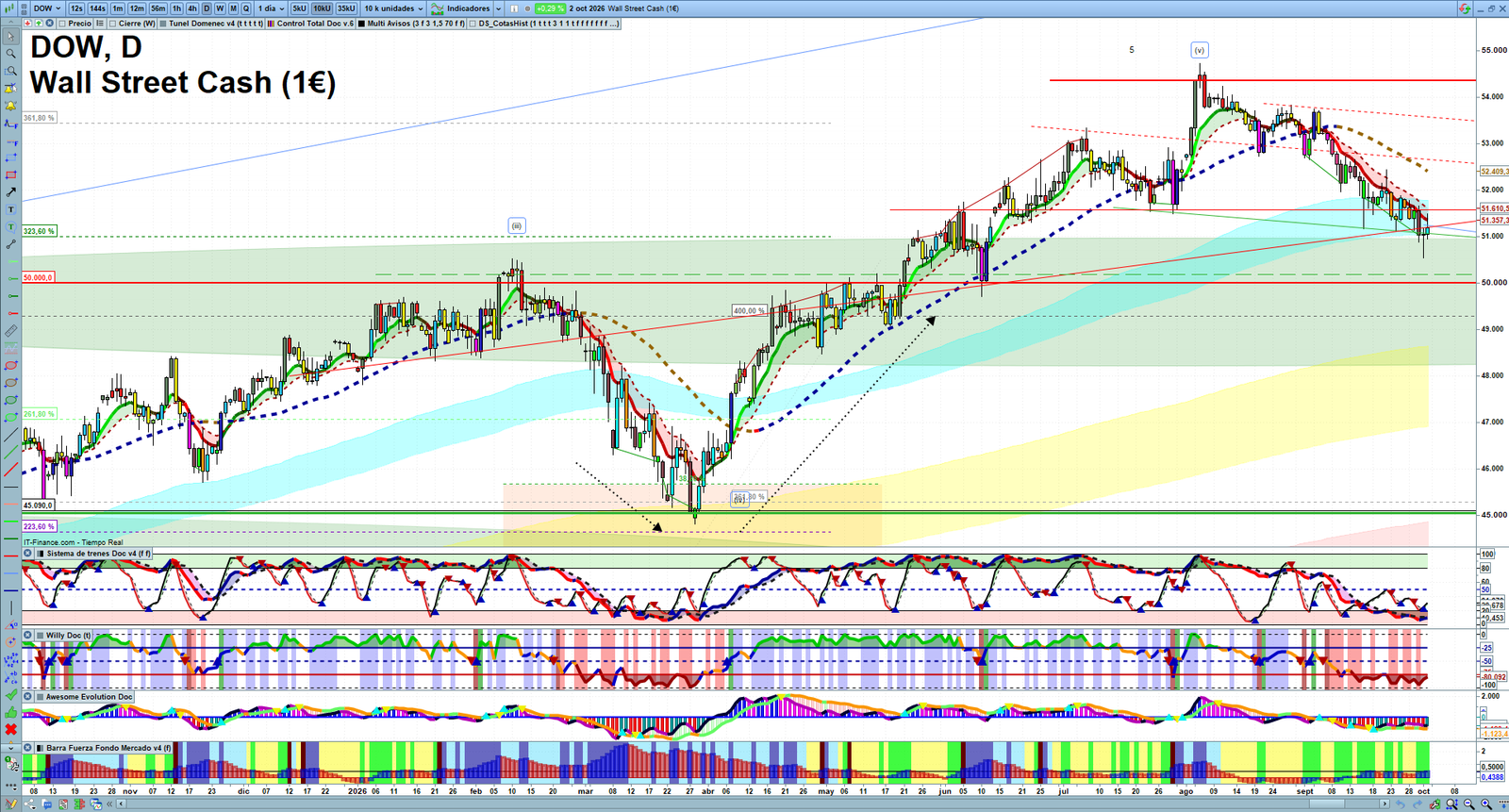Select the red ellipse drawing tool
Image resolution: width=1509 pixels, height=812 pixels.
click(10, 365)
